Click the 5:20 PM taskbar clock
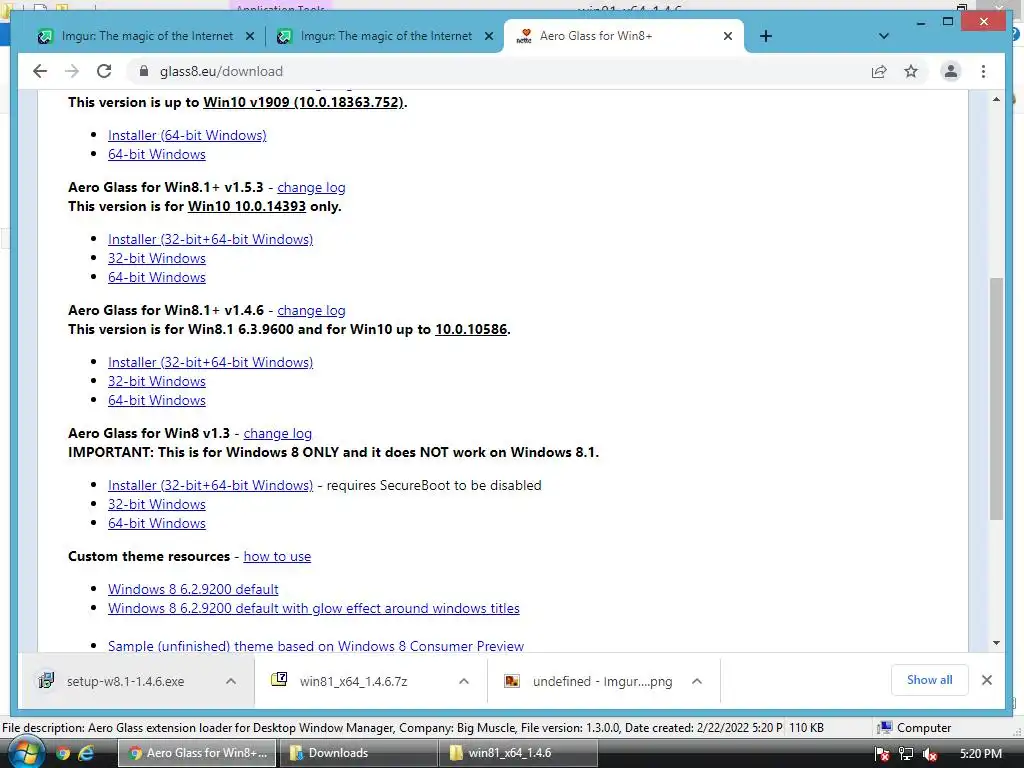 pos(981,753)
